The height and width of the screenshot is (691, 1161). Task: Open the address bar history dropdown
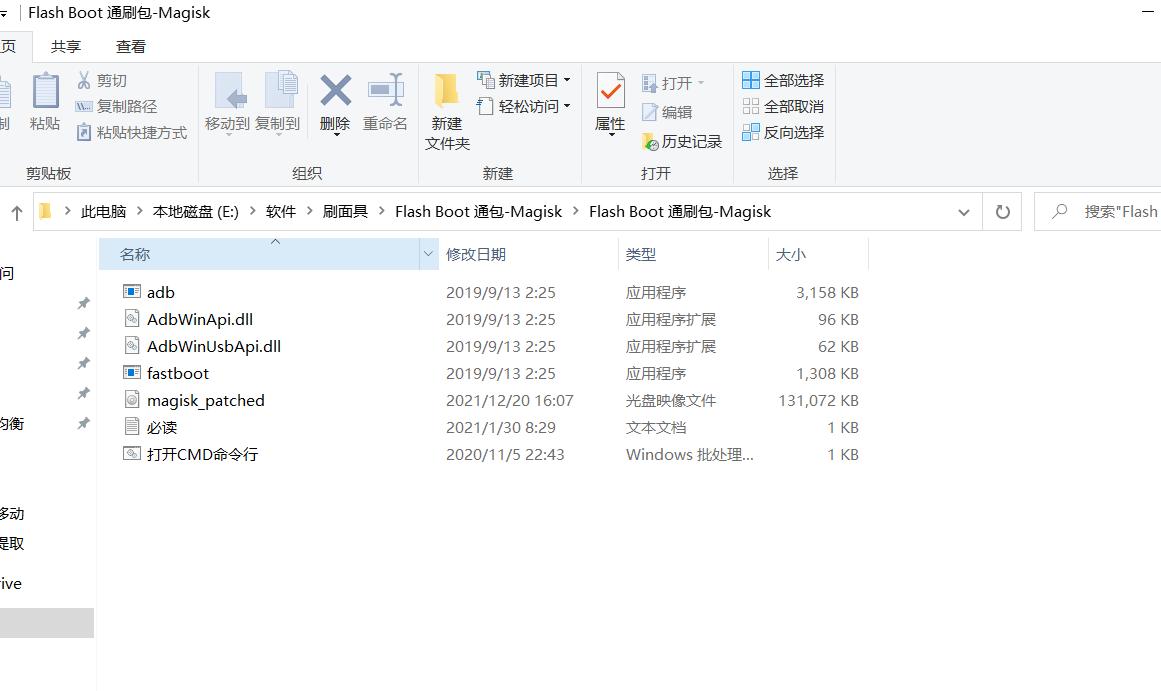963,211
